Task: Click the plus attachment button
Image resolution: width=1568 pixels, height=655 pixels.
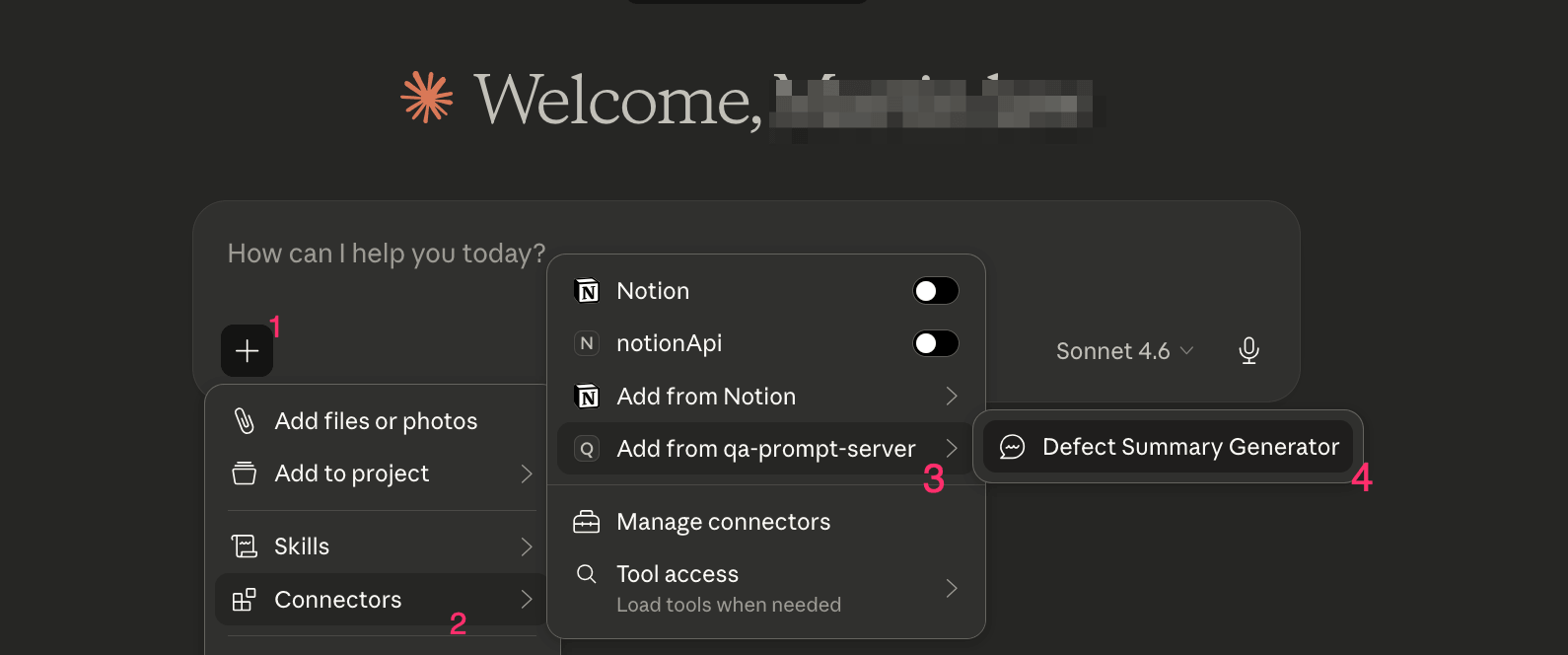Action: (247, 350)
